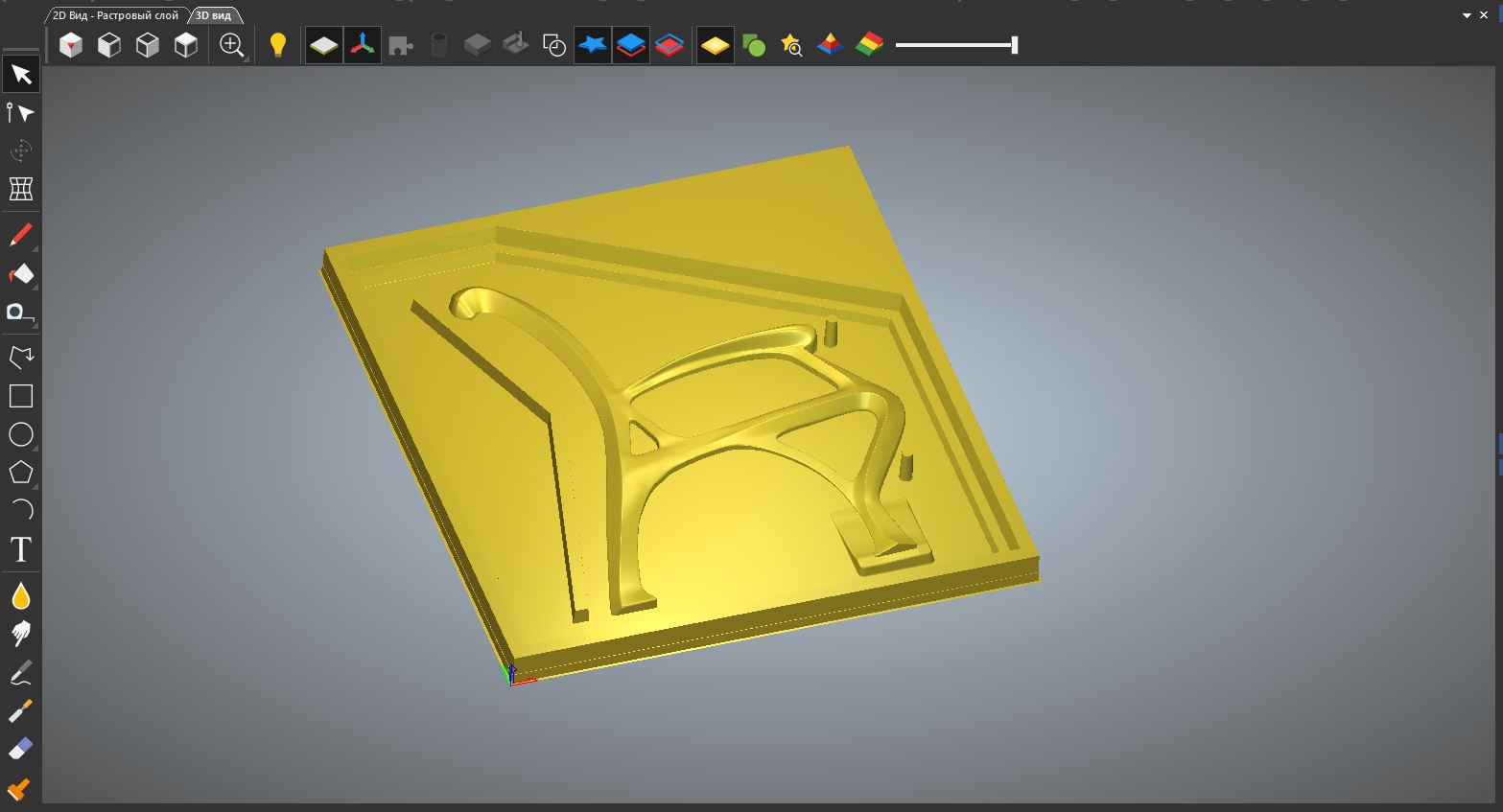Toggle the yellow relief plane display
The width and height of the screenshot is (1503, 812).
[324, 45]
